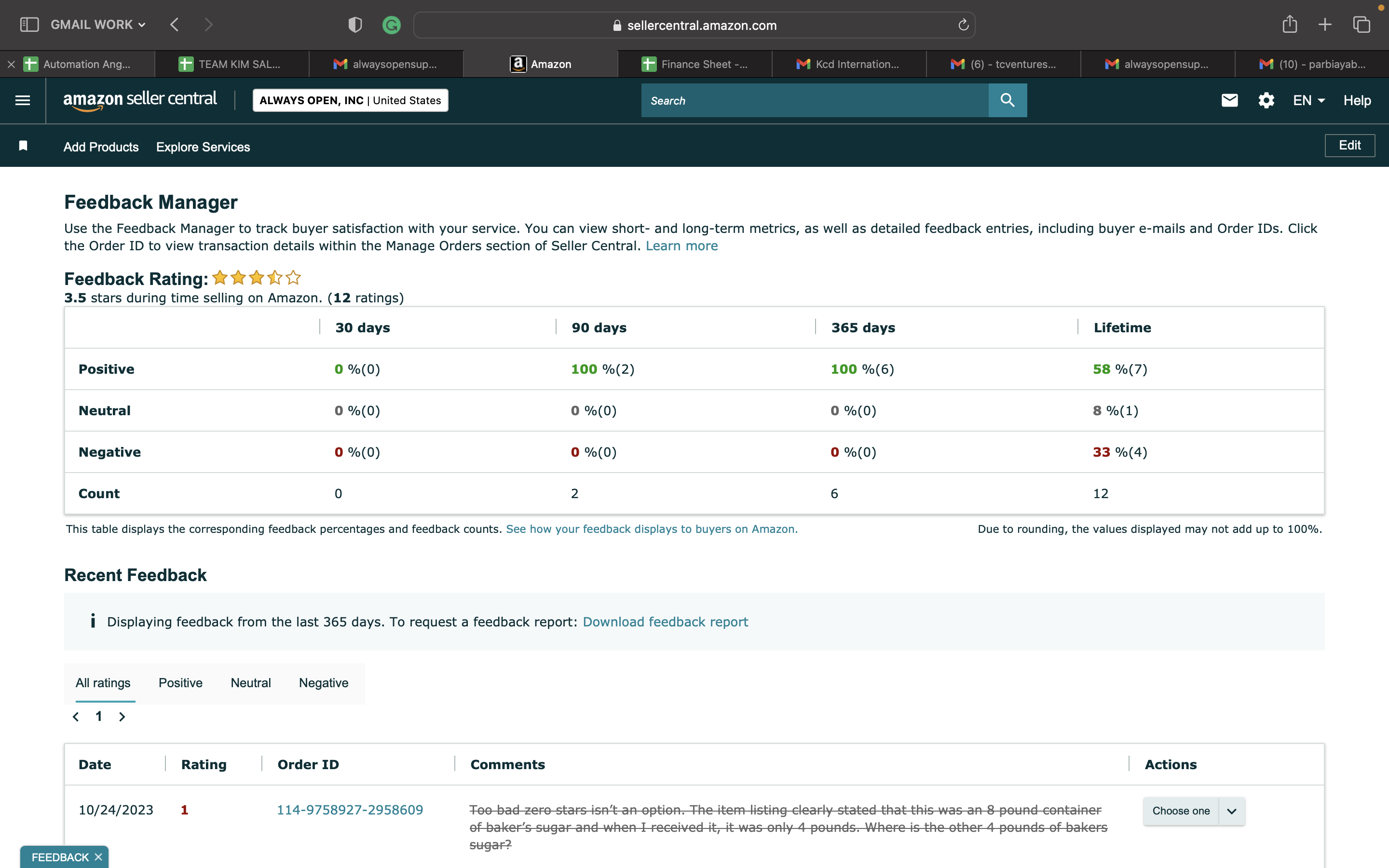Open See how your feedback displays link
The width and height of the screenshot is (1389, 868).
click(652, 529)
